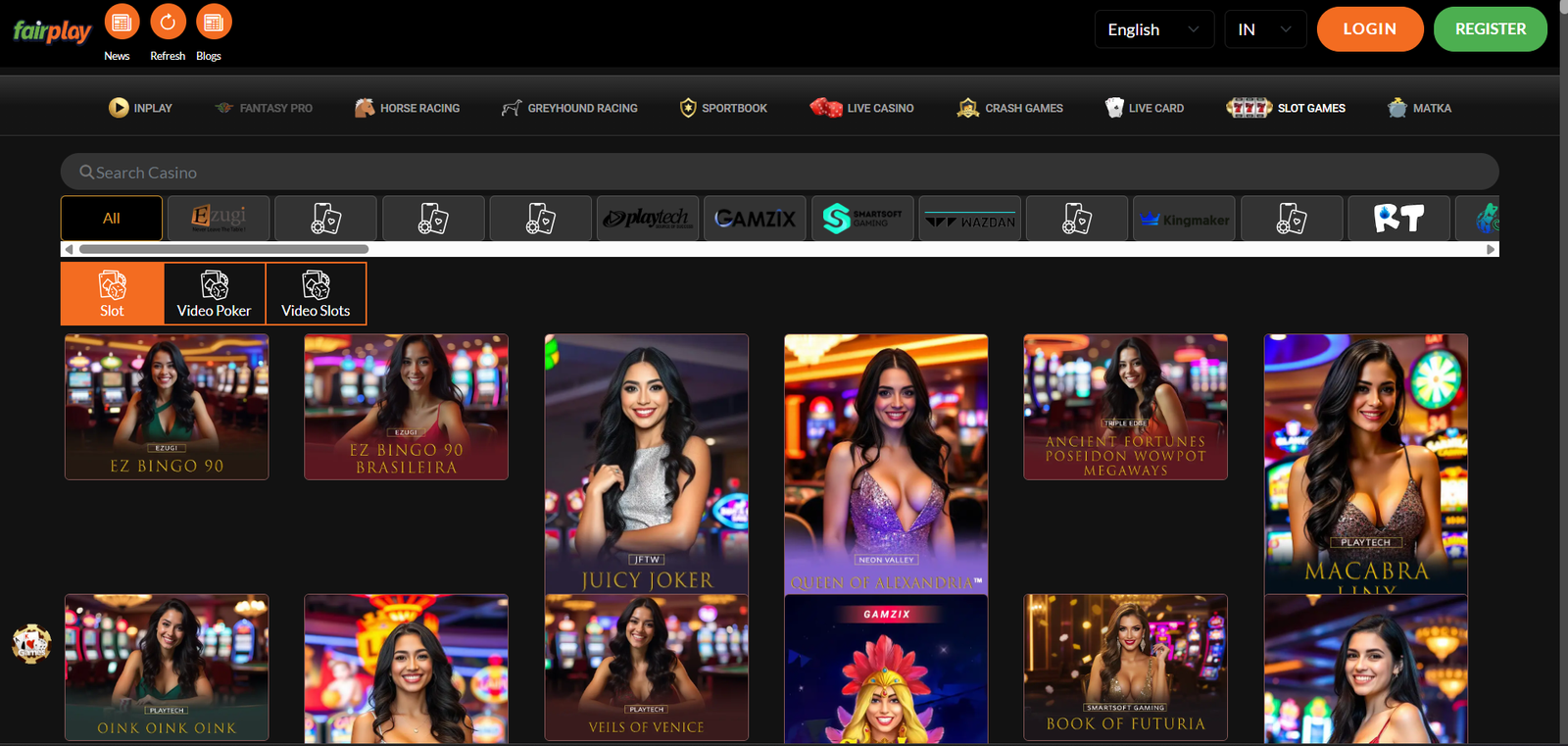The image size is (1568, 746).
Task: Open Live Casino from navigation menu
Action: (861, 108)
